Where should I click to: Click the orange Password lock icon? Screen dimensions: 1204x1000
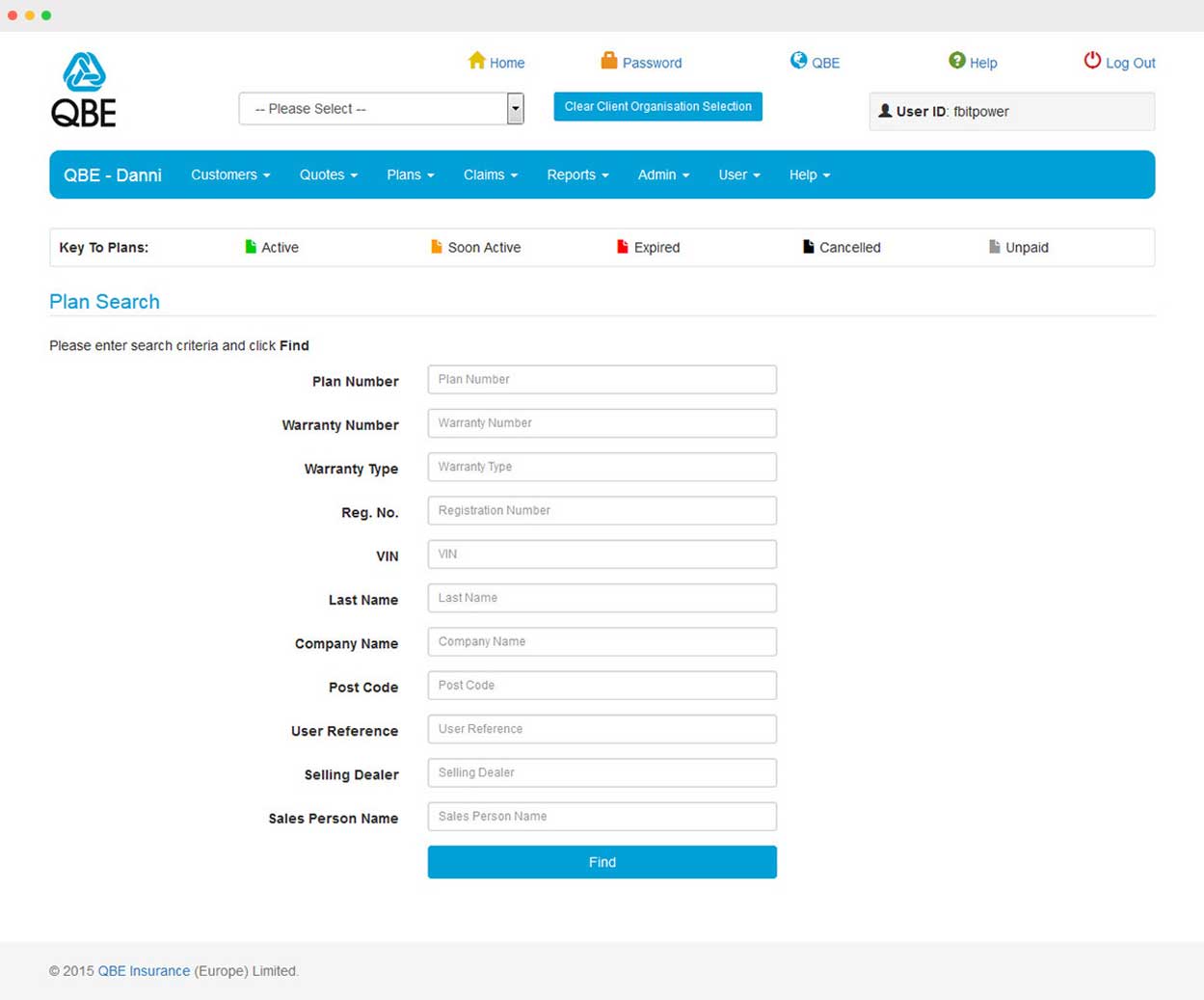point(609,61)
